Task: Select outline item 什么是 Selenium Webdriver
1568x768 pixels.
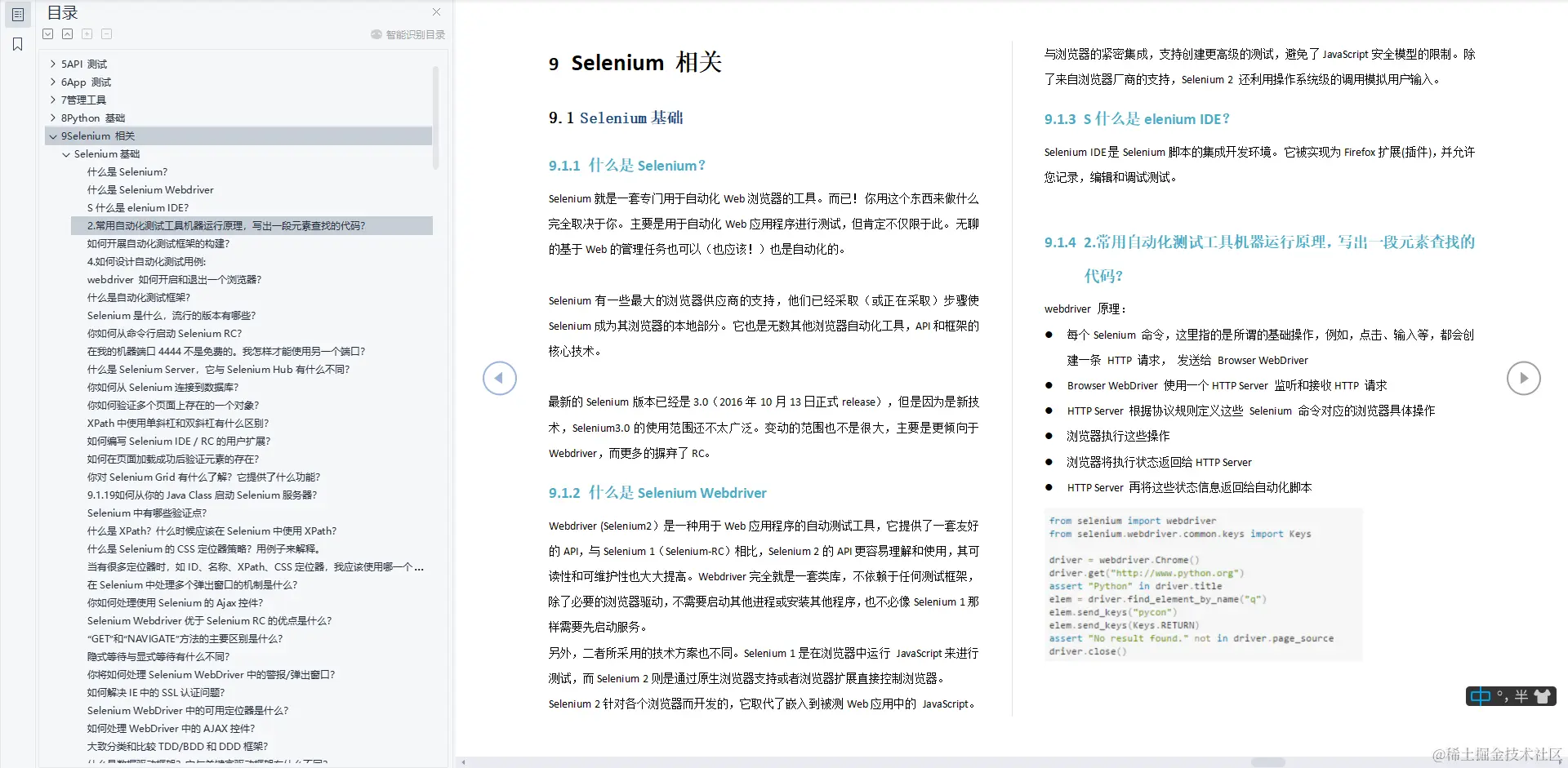Action: [x=150, y=189]
